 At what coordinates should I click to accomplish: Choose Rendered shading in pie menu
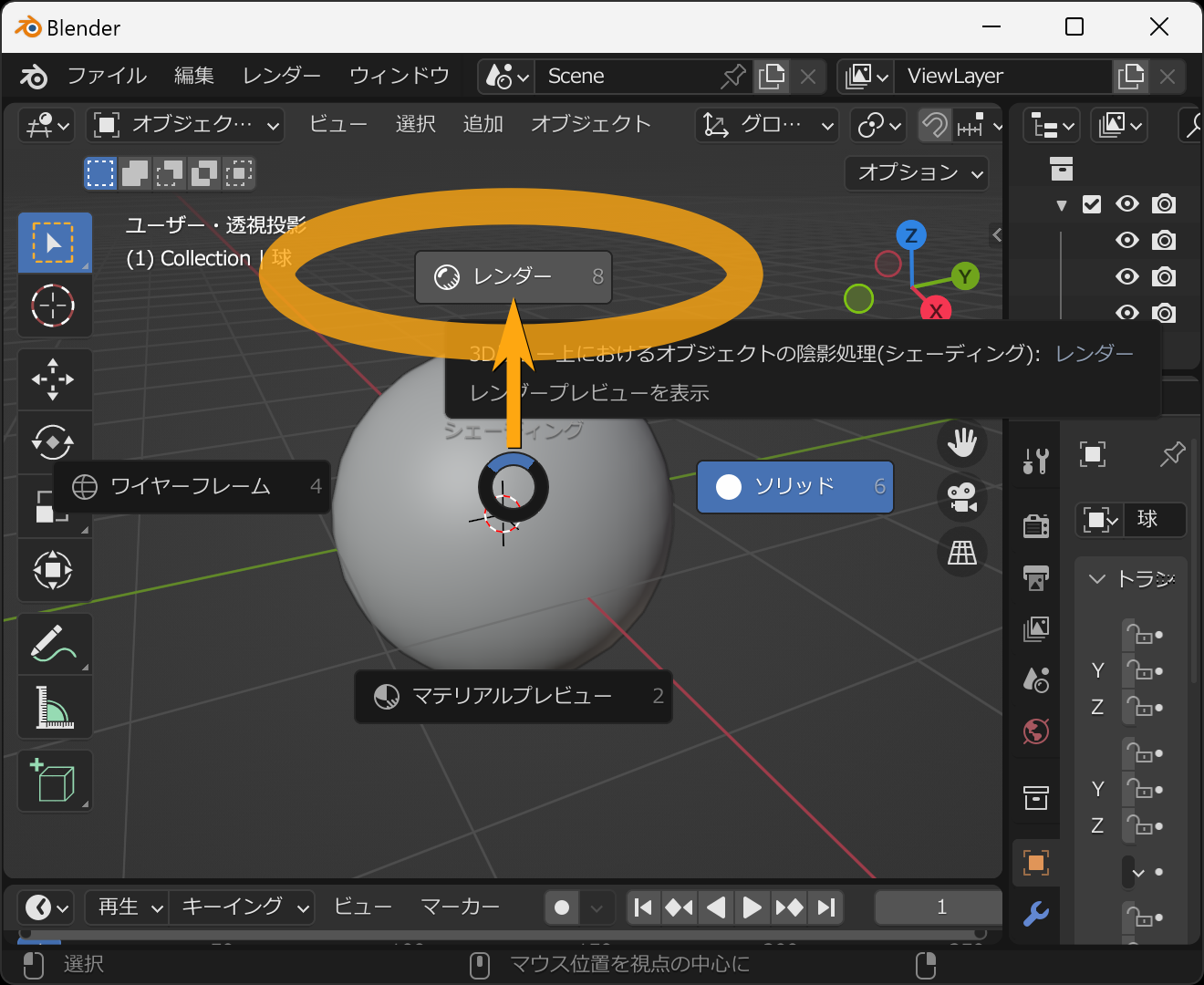[514, 276]
